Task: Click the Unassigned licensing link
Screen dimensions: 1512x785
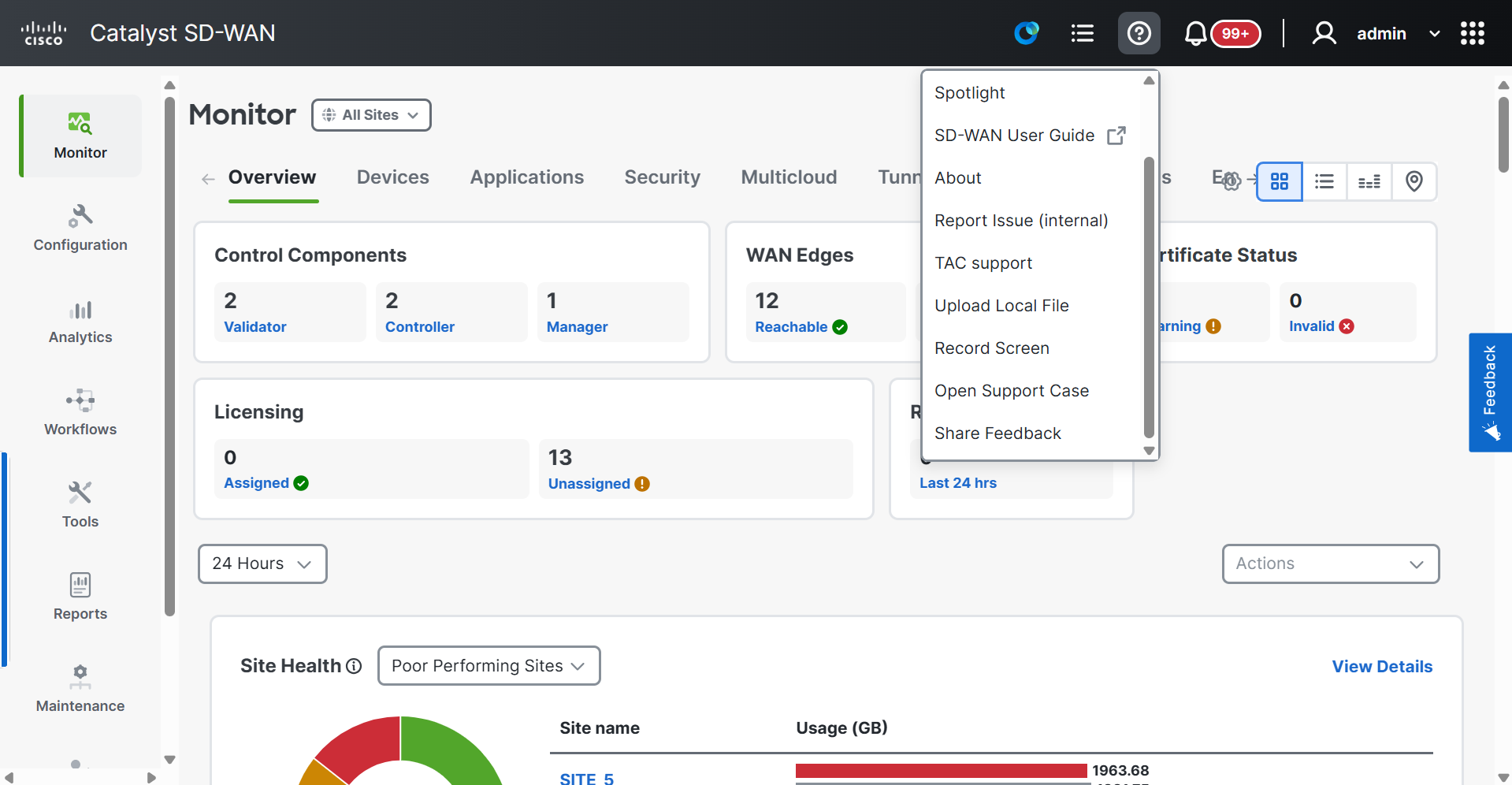Action: coord(589,484)
